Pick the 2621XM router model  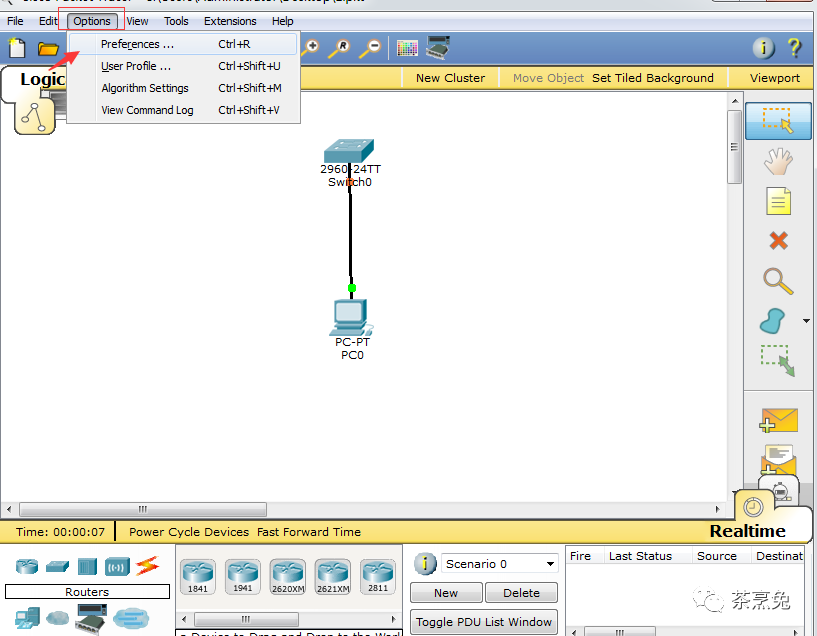pos(333,577)
